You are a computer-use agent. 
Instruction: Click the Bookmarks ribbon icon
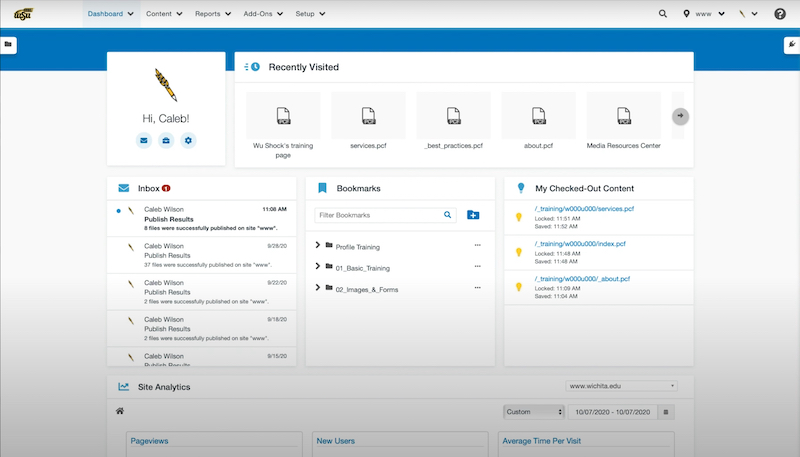pyautogui.click(x=322, y=188)
